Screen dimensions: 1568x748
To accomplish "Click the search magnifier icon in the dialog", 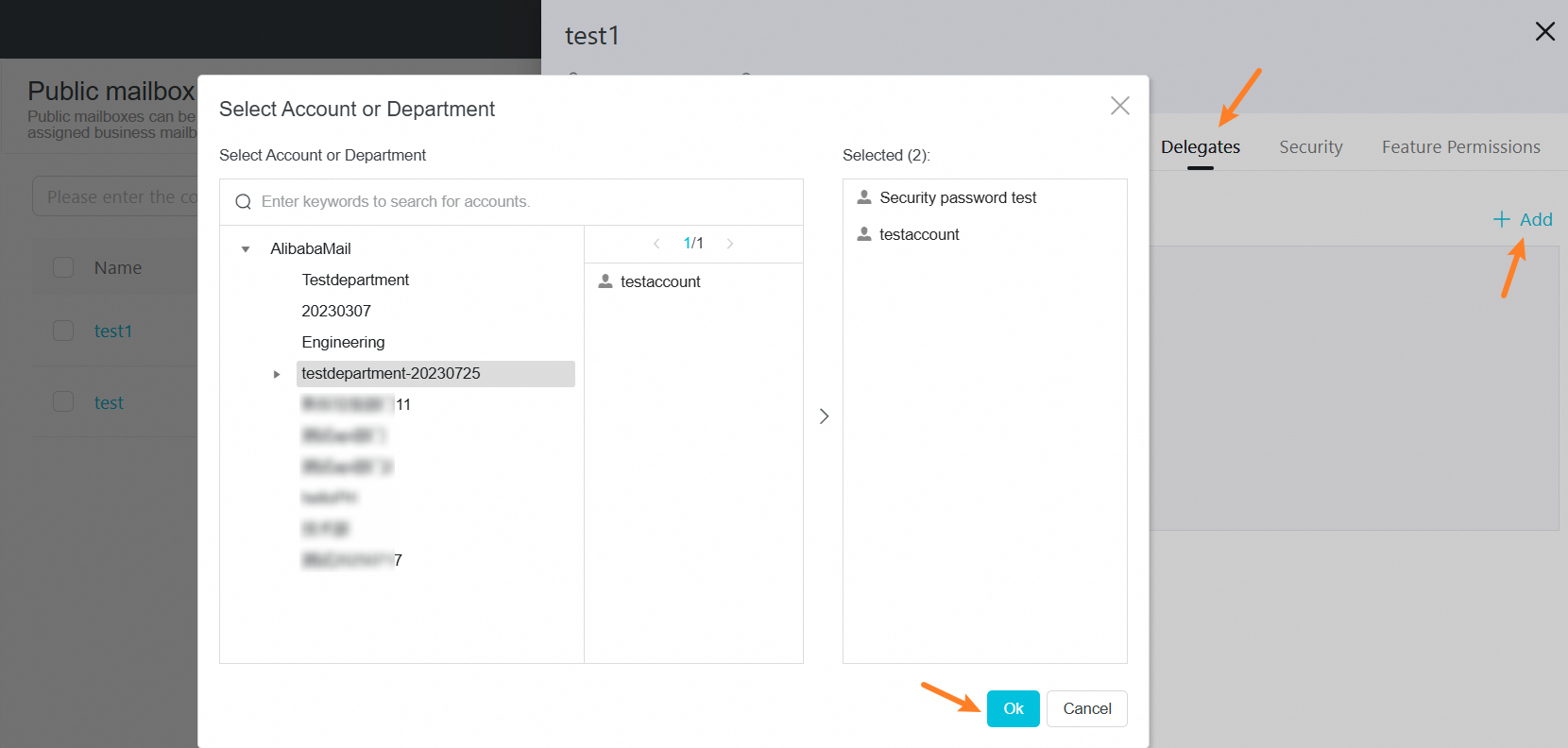I will coord(244,202).
